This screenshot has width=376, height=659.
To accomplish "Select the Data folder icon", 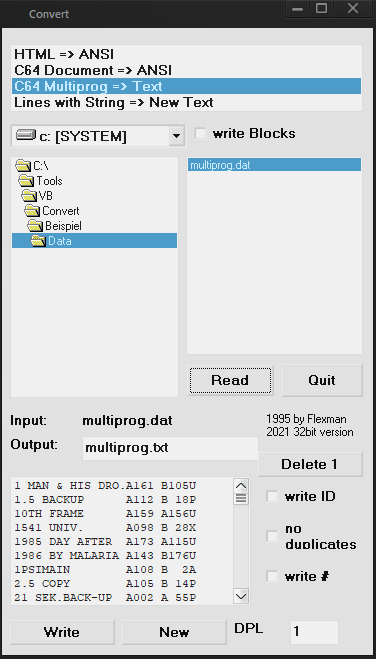I will coord(38,241).
